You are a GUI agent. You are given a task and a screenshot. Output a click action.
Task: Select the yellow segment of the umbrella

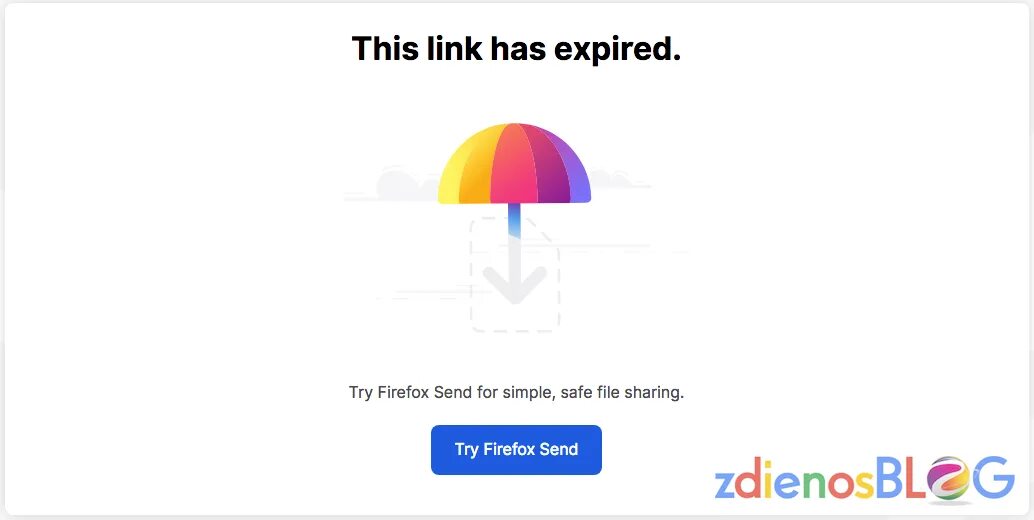[x=452, y=175]
